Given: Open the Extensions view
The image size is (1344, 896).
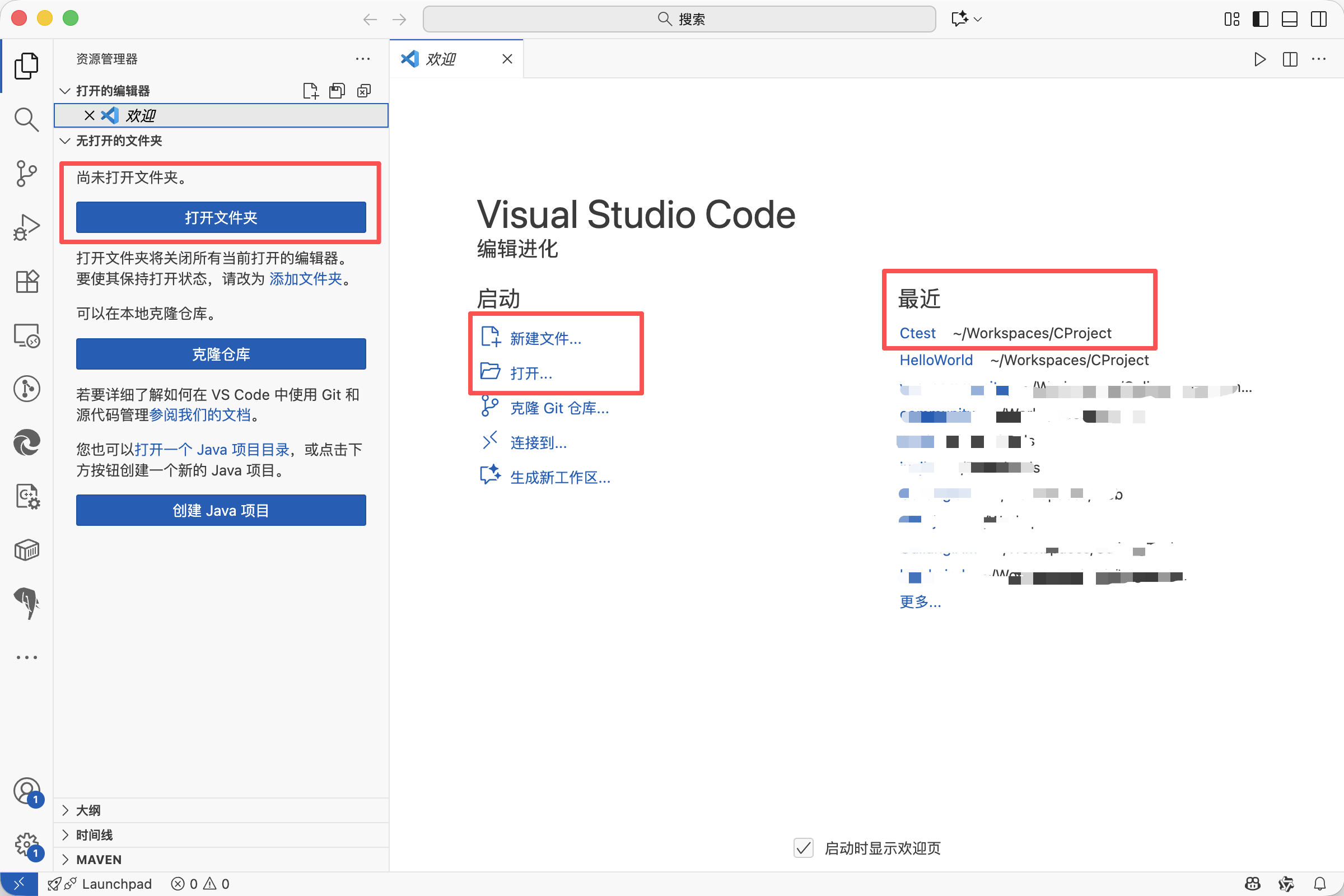Looking at the screenshot, I should 26,281.
